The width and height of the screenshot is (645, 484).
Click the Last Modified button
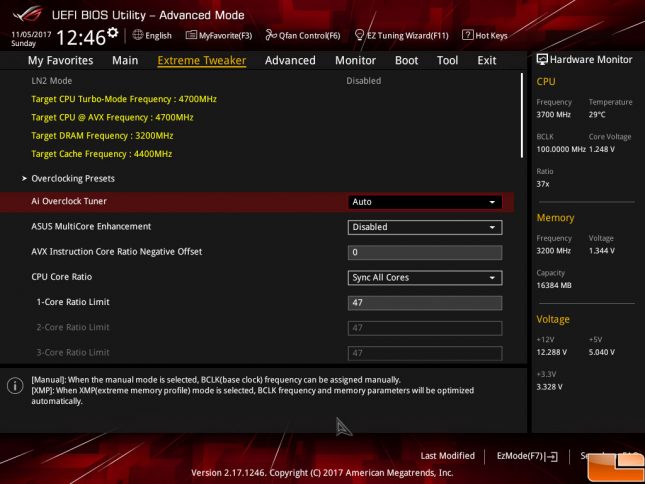coord(447,456)
